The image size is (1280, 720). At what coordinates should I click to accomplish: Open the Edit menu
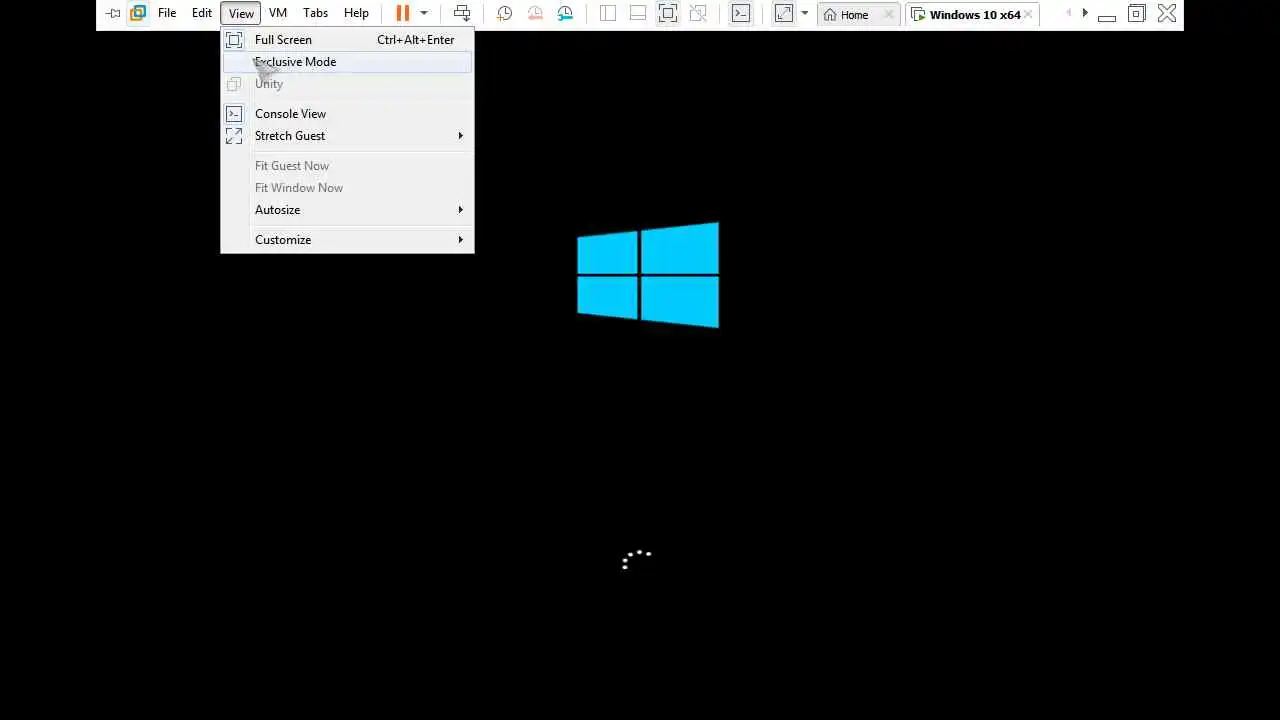tap(202, 13)
